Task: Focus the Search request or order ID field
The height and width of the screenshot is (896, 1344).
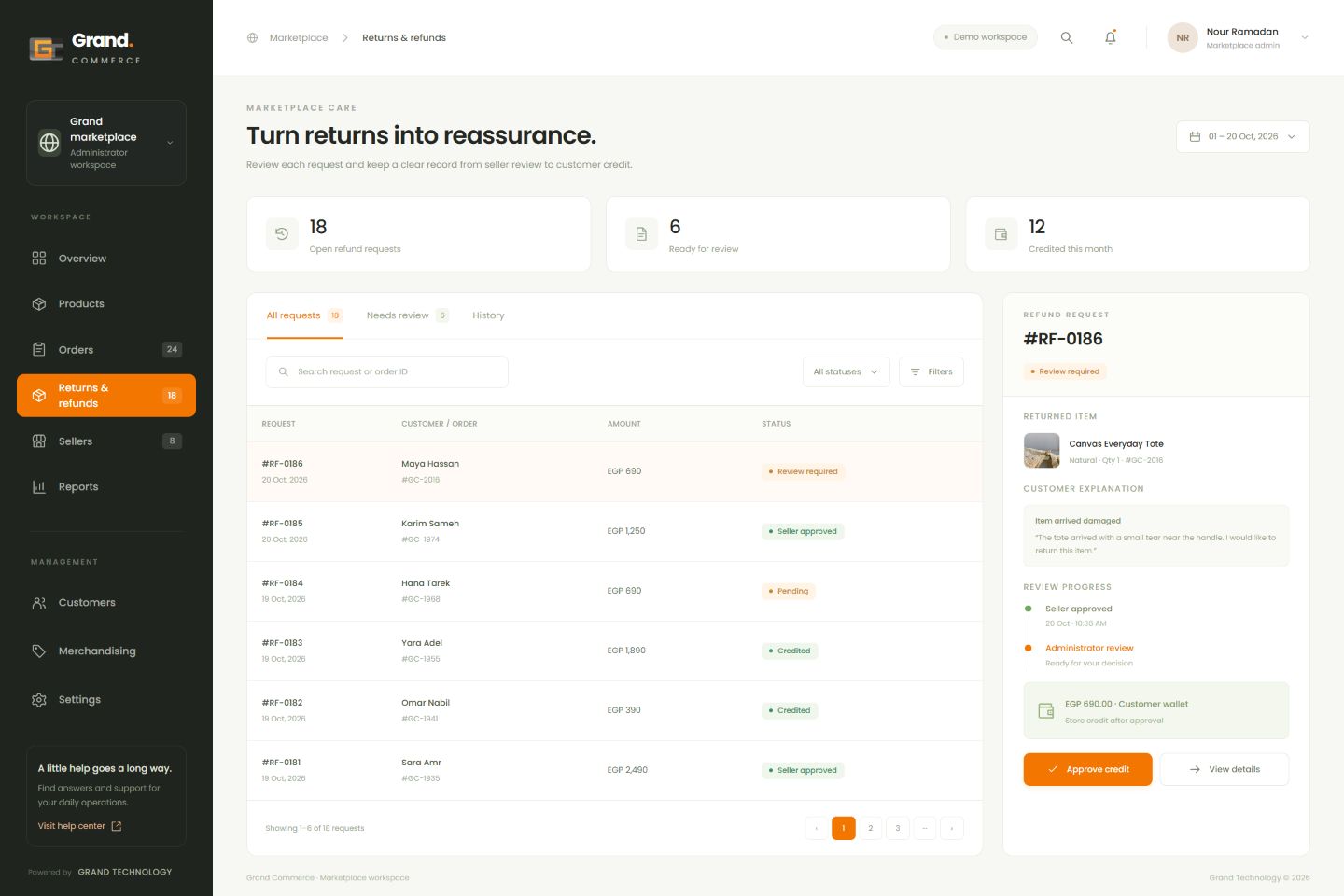Action: (x=387, y=371)
